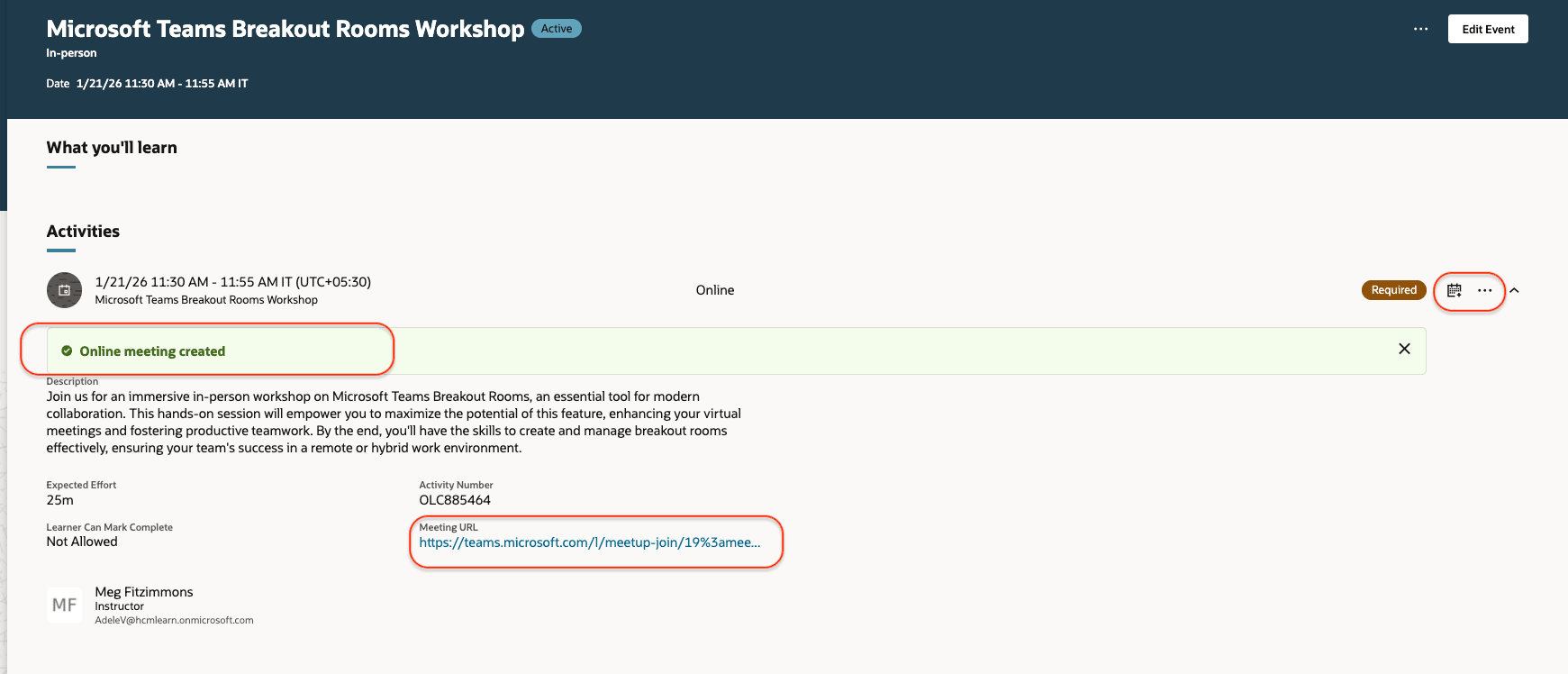Click the Not Allowed value
This screenshot has width=1568, height=674.
(82, 542)
